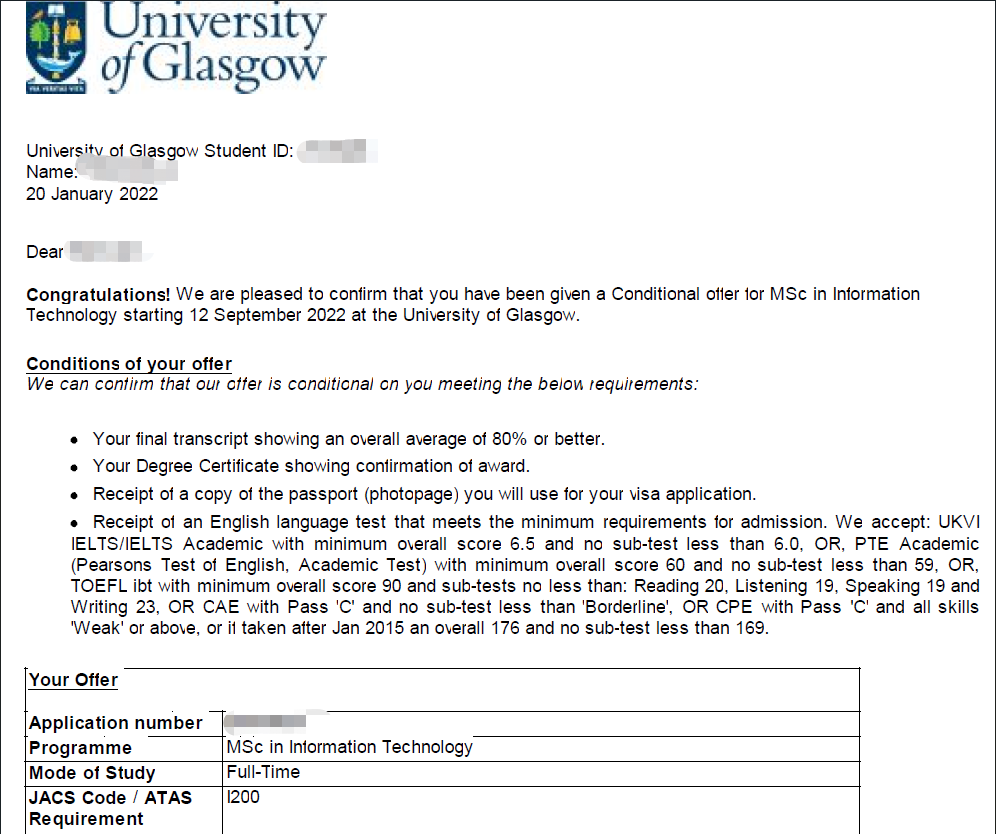Click the "Mode of Study" label cell

92,773
